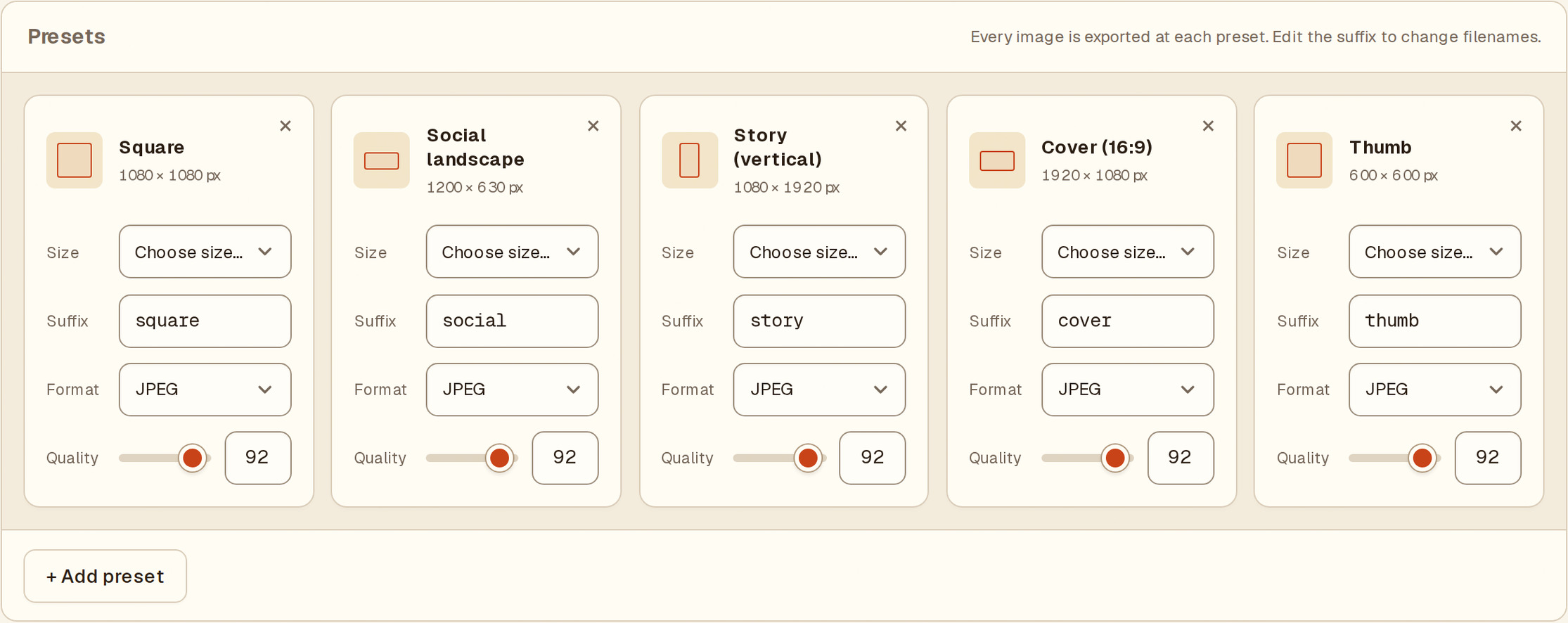The image size is (1568, 623).
Task: Click the quality value 92 in Thumb preset
Action: tap(1488, 458)
